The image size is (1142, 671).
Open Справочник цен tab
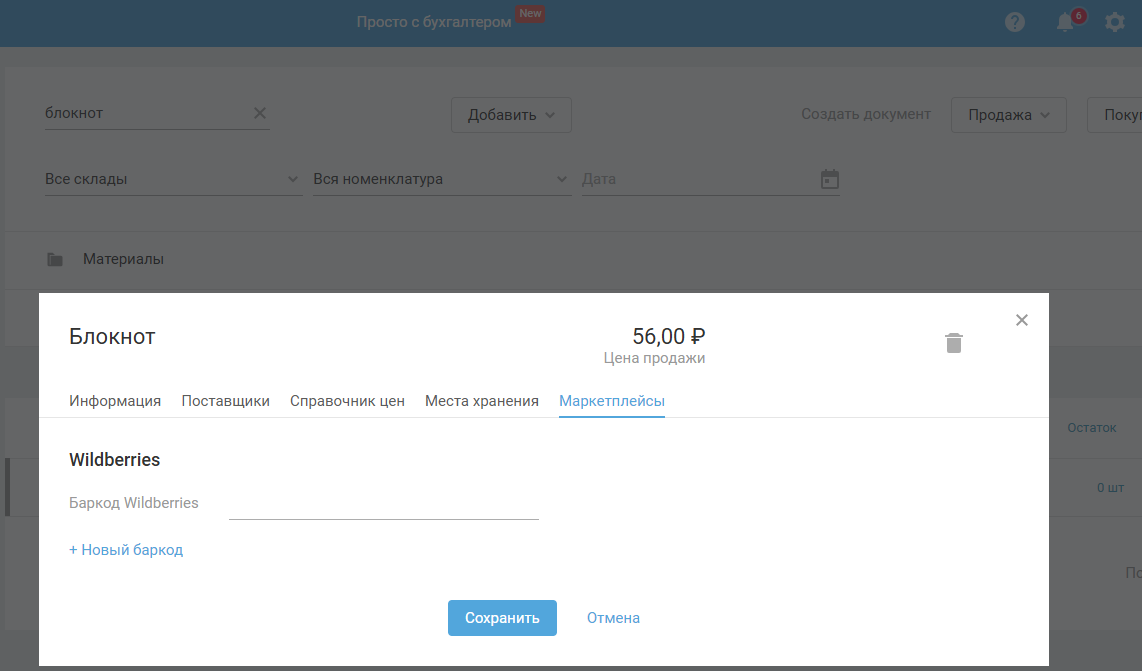point(347,401)
